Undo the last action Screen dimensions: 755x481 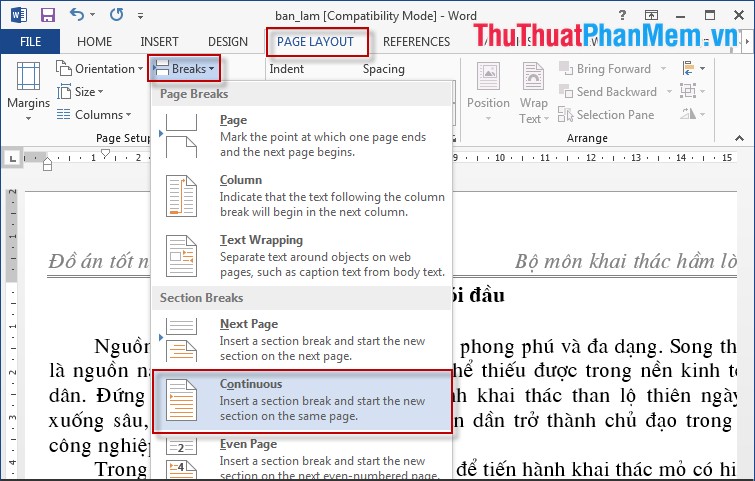(77, 14)
